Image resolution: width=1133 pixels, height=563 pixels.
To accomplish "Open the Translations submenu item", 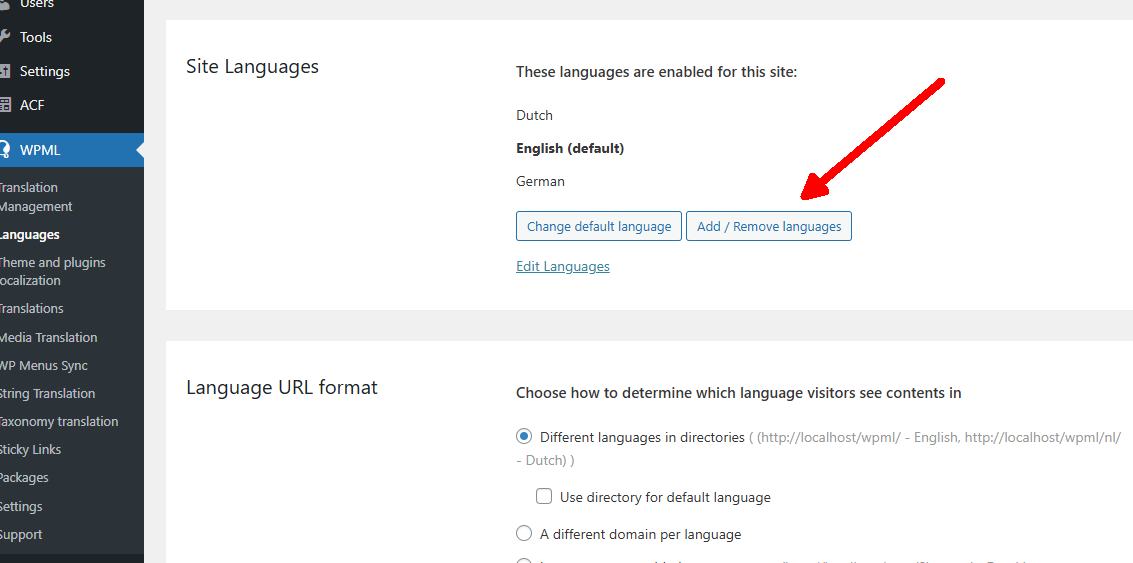I will [32, 309].
